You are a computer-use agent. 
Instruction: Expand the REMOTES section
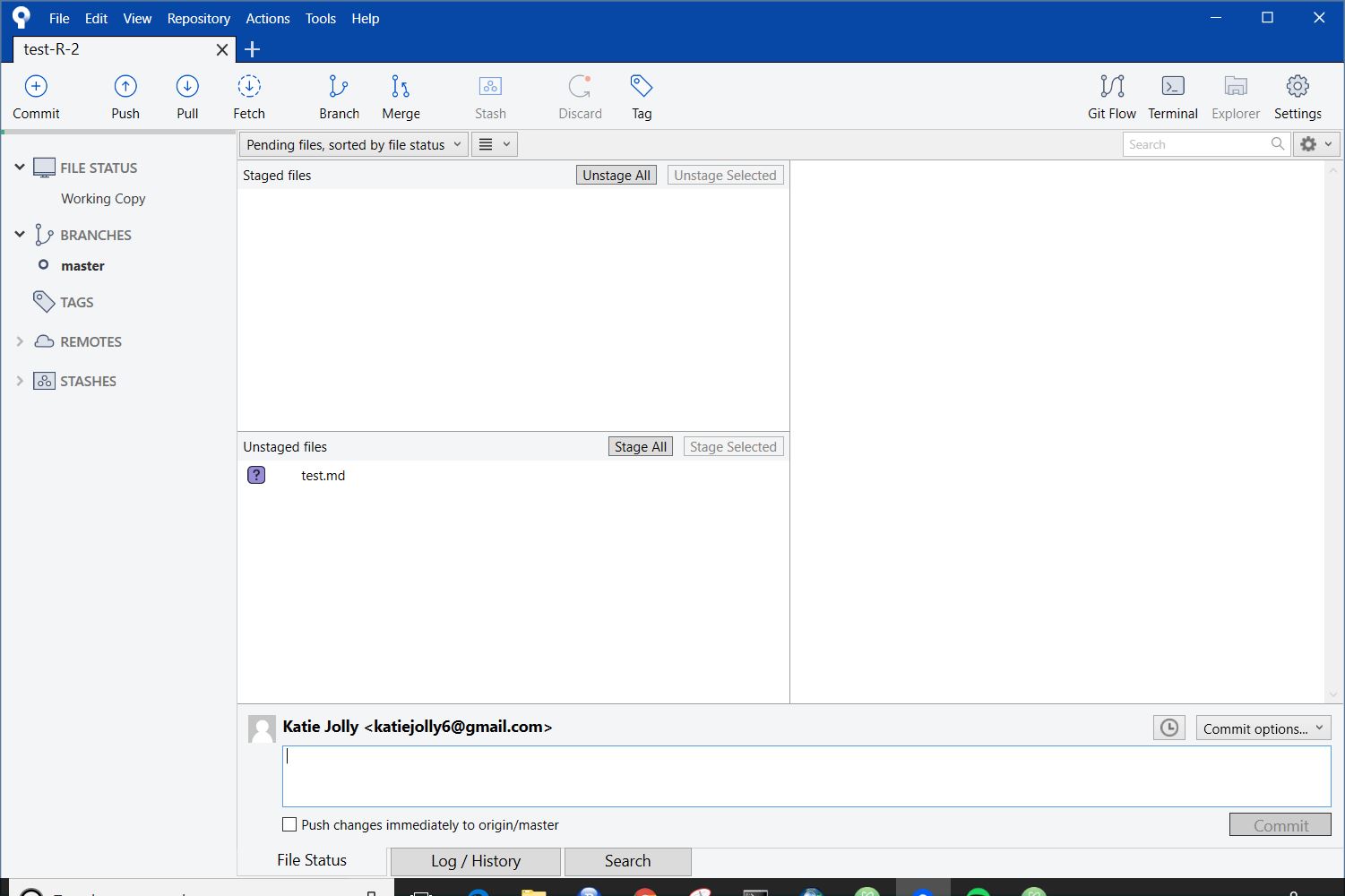(x=20, y=341)
